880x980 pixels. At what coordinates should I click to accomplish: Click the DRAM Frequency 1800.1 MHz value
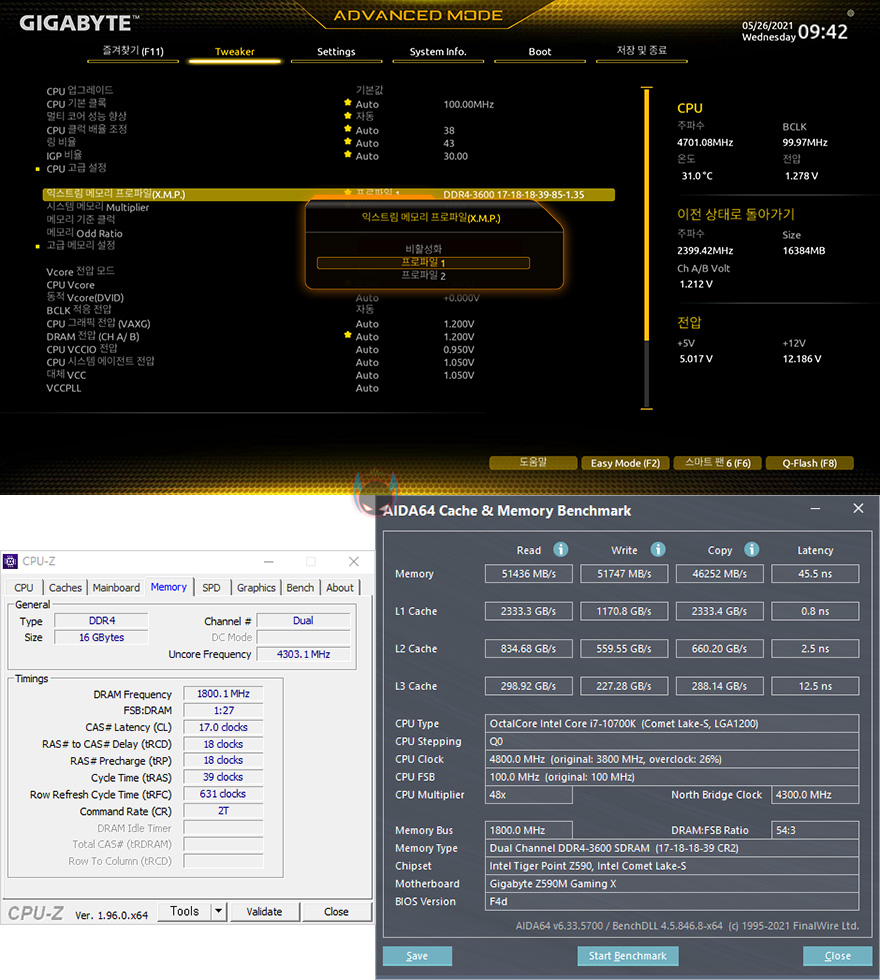223,694
